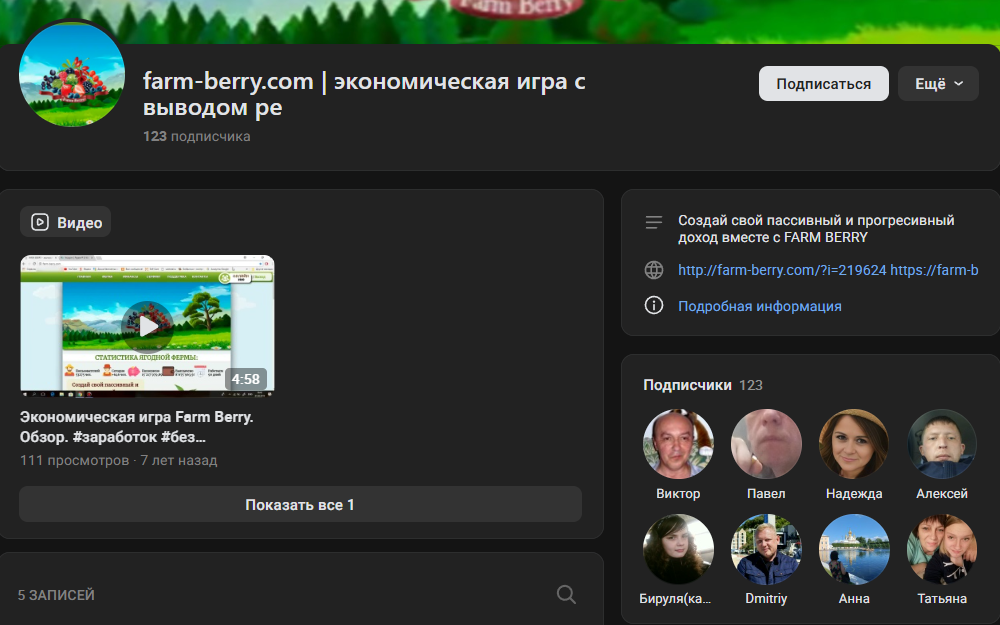Click the name Анна
1000x625 pixels.
(x=854, y=599)
